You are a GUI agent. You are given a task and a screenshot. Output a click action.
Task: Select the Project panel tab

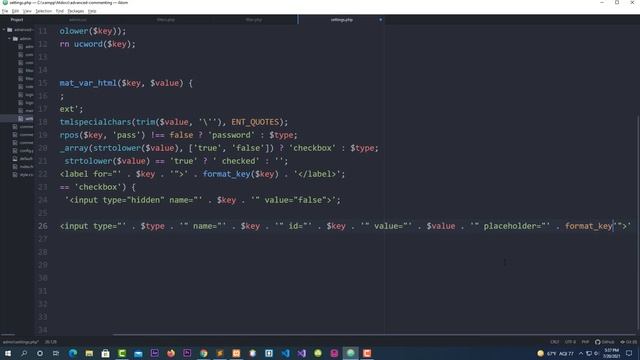(17, 20)
